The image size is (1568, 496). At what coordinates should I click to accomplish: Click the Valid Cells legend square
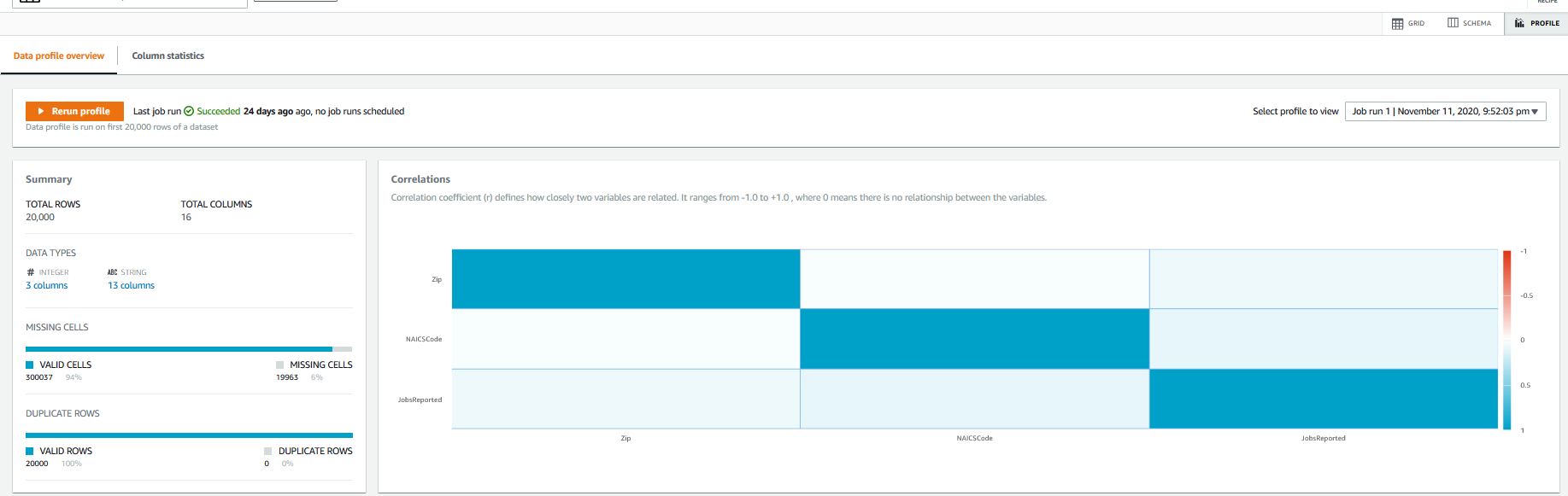click(x=30, y=365)
